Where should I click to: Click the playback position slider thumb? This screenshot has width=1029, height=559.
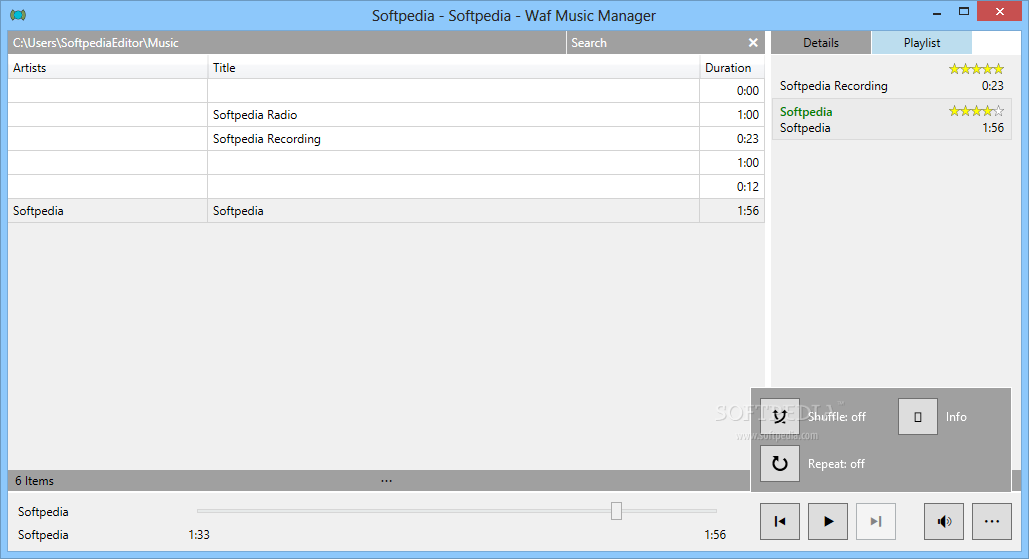point(616,510)
